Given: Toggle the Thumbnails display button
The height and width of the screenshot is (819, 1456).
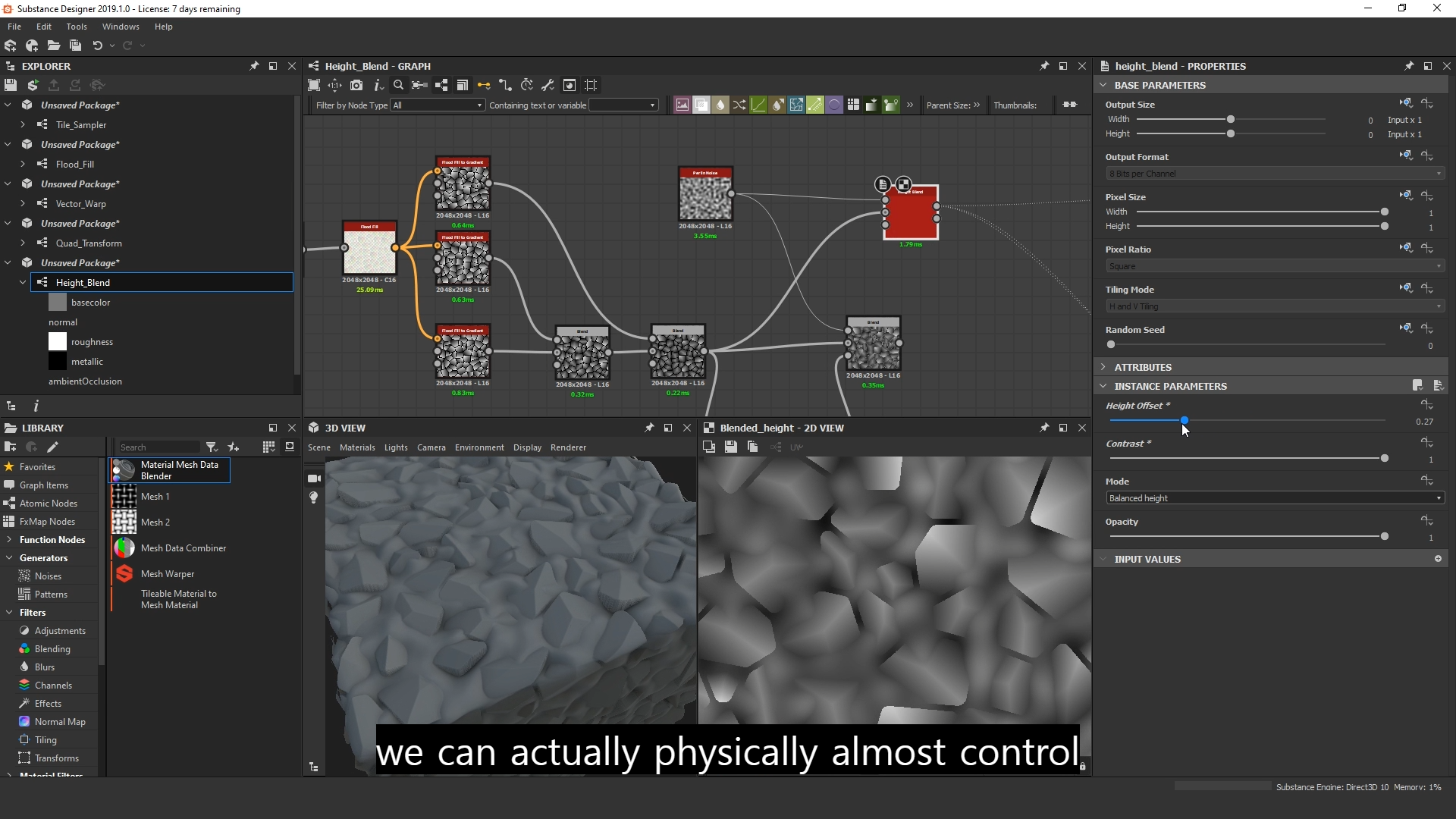Looking at the screenshot, I should (1069, 105).
